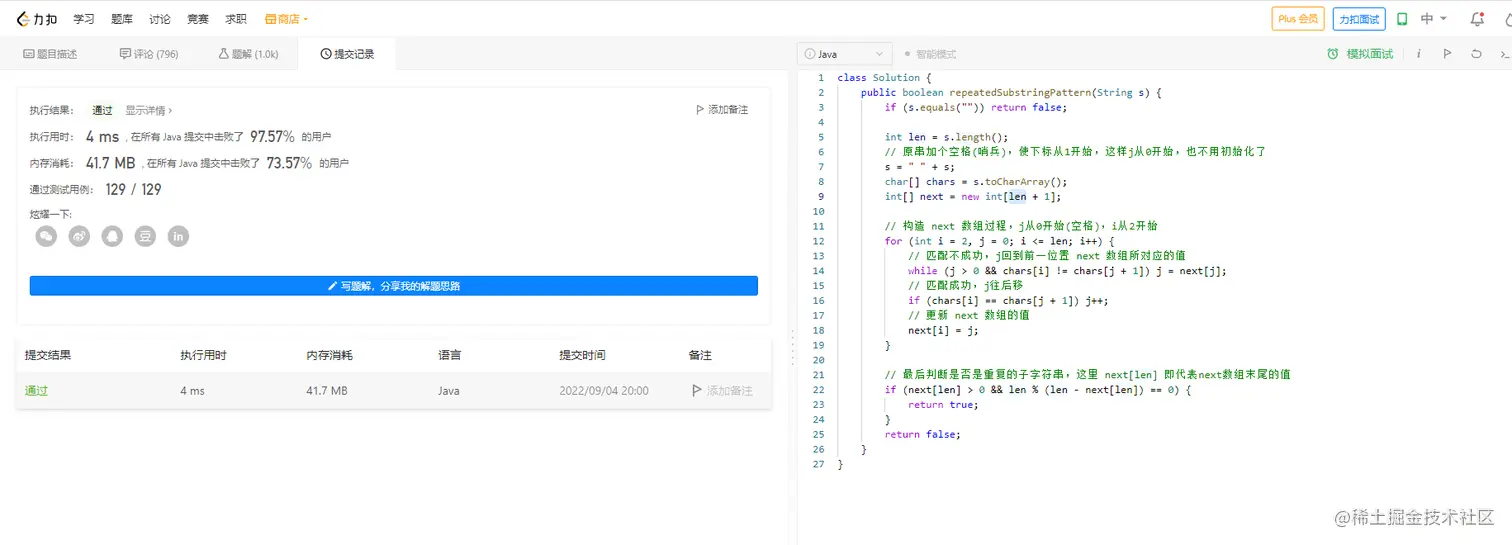The image size is (1512, 545).
Task: Reset code with the revert arrow icon
Action: (1476, 54)
